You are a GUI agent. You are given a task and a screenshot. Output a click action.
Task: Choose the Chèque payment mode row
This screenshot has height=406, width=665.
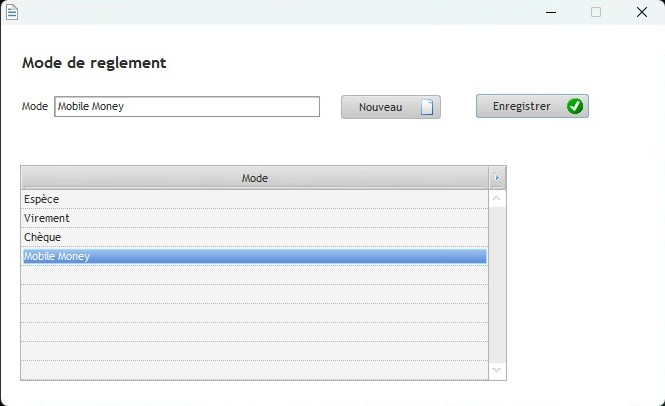coord(254,237)
